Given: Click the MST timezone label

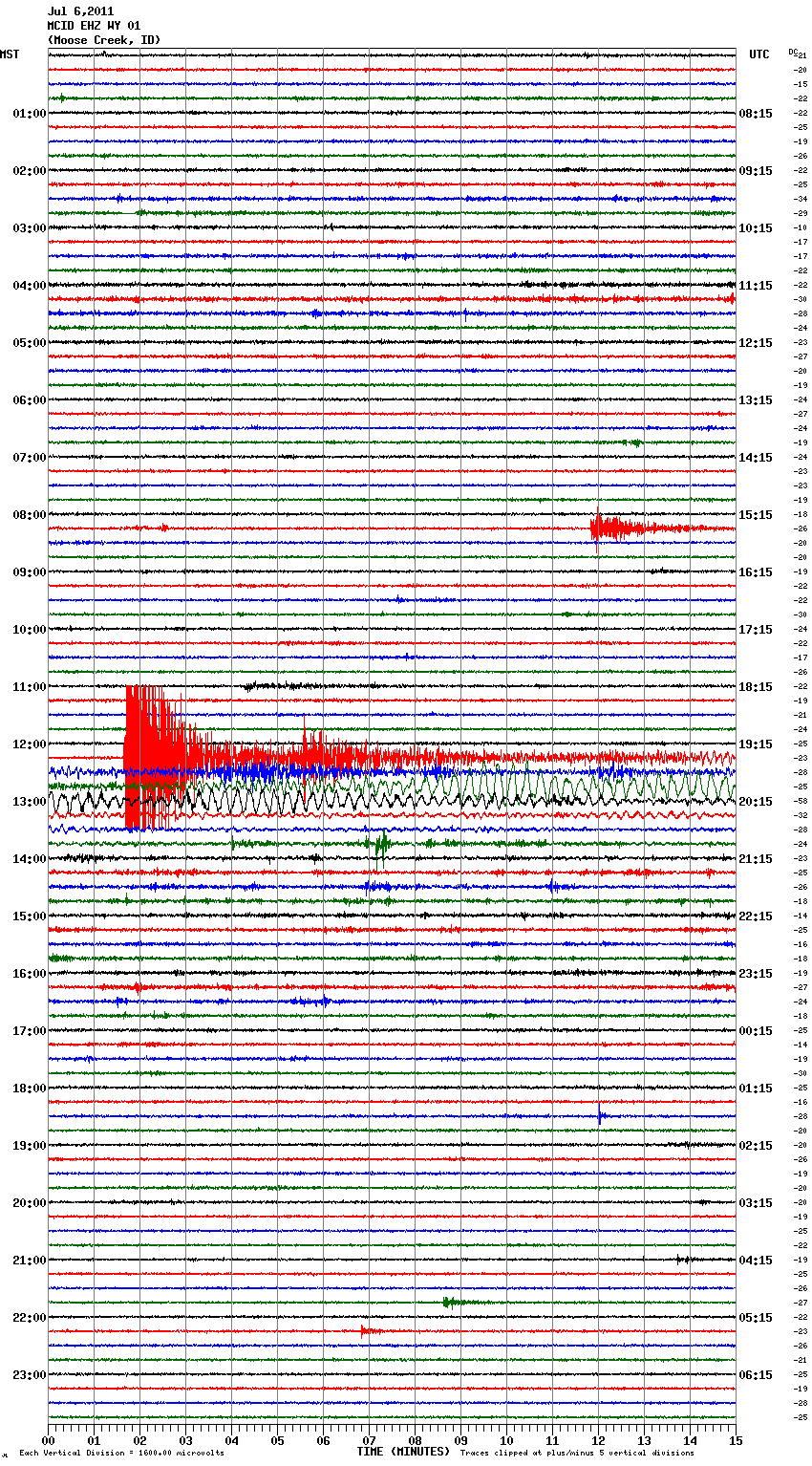Looking at the screenshot, I should point(10,54).
